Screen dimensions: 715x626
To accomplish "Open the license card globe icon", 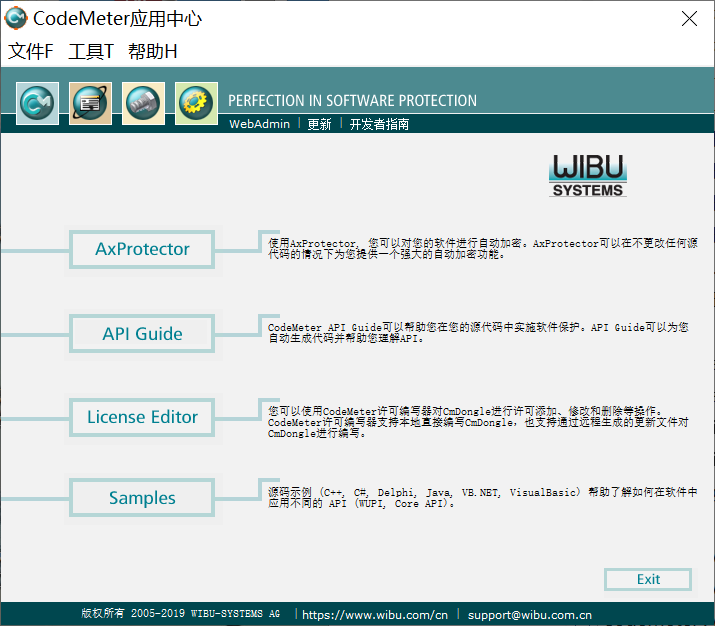I will coord(90,103).
